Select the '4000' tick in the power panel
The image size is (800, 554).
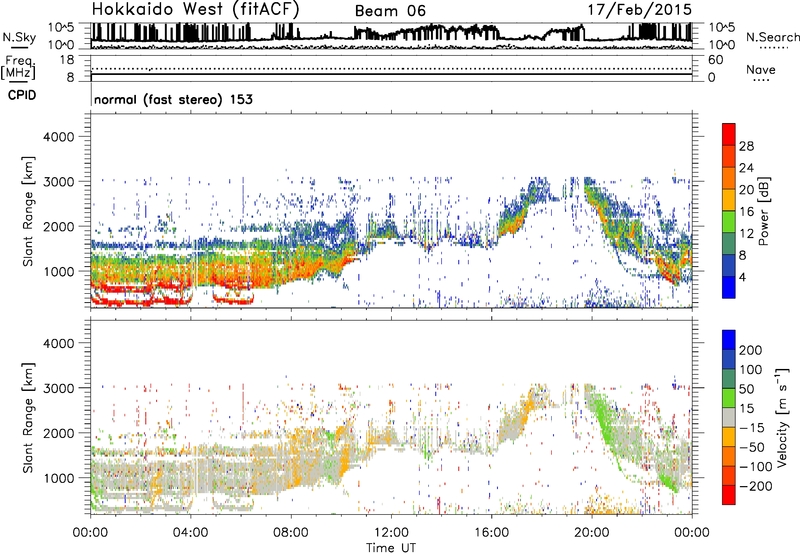tap(58, 137)
